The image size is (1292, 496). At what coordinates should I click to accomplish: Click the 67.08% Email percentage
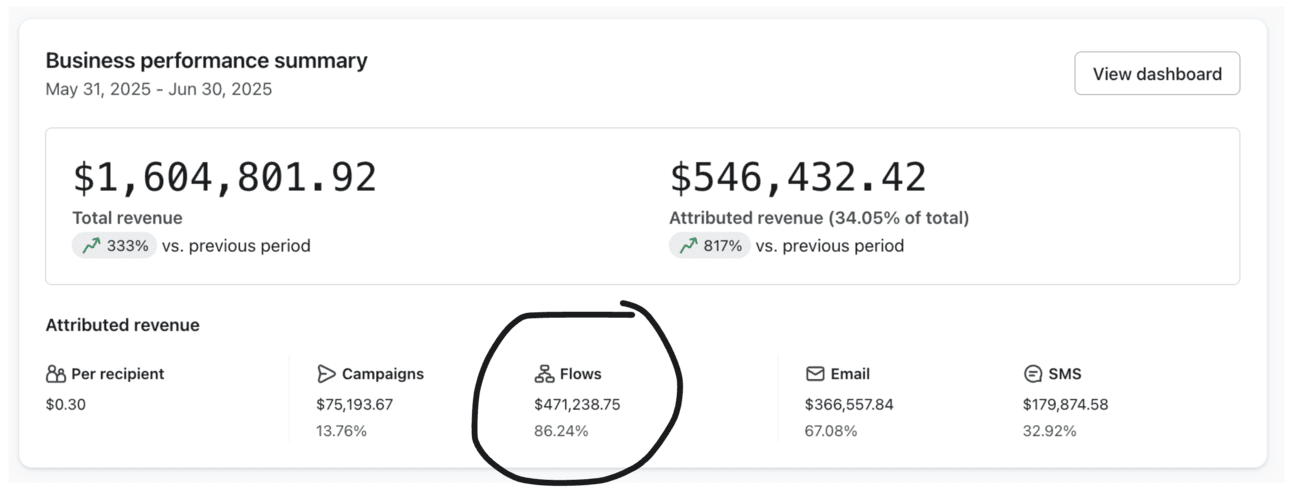click(831, 431)
